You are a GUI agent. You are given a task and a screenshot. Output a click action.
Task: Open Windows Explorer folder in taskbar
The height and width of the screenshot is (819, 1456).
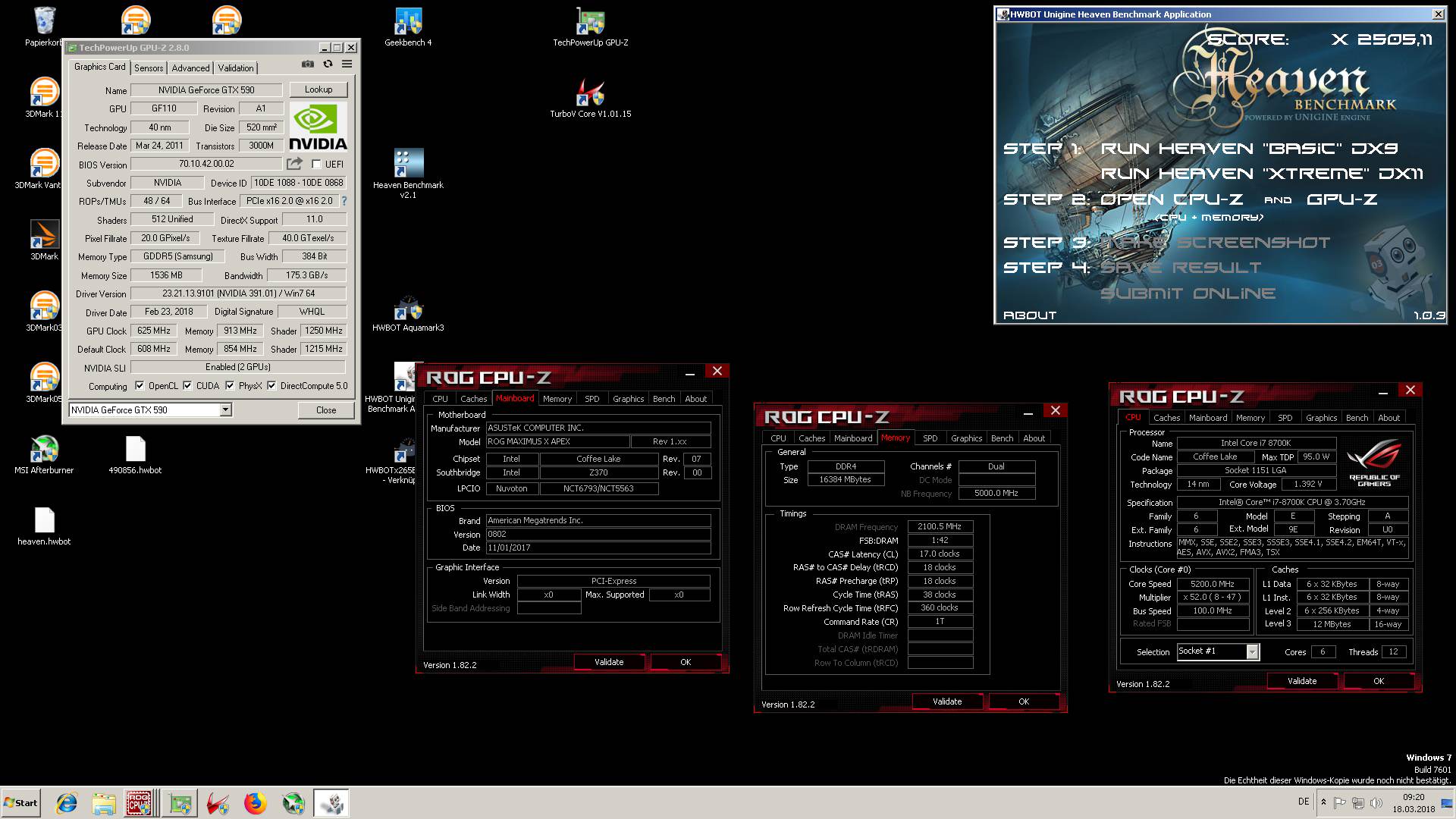[x=104, y=803]
